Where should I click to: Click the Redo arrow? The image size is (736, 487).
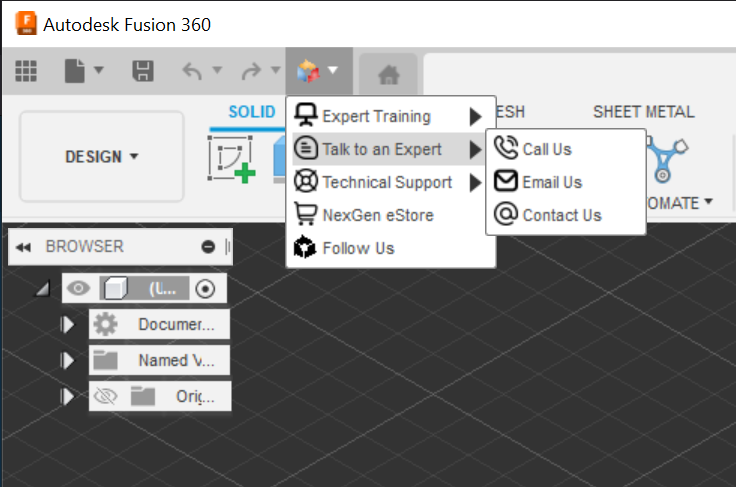(251, 71)
